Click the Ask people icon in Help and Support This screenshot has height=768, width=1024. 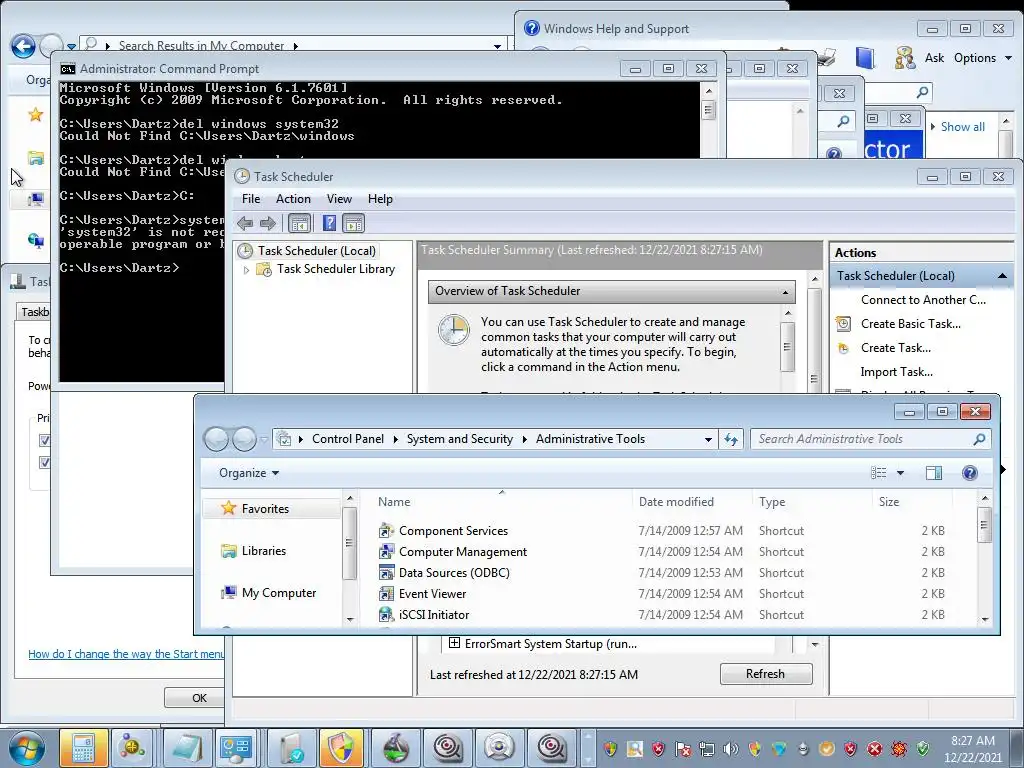click(905, 58)
